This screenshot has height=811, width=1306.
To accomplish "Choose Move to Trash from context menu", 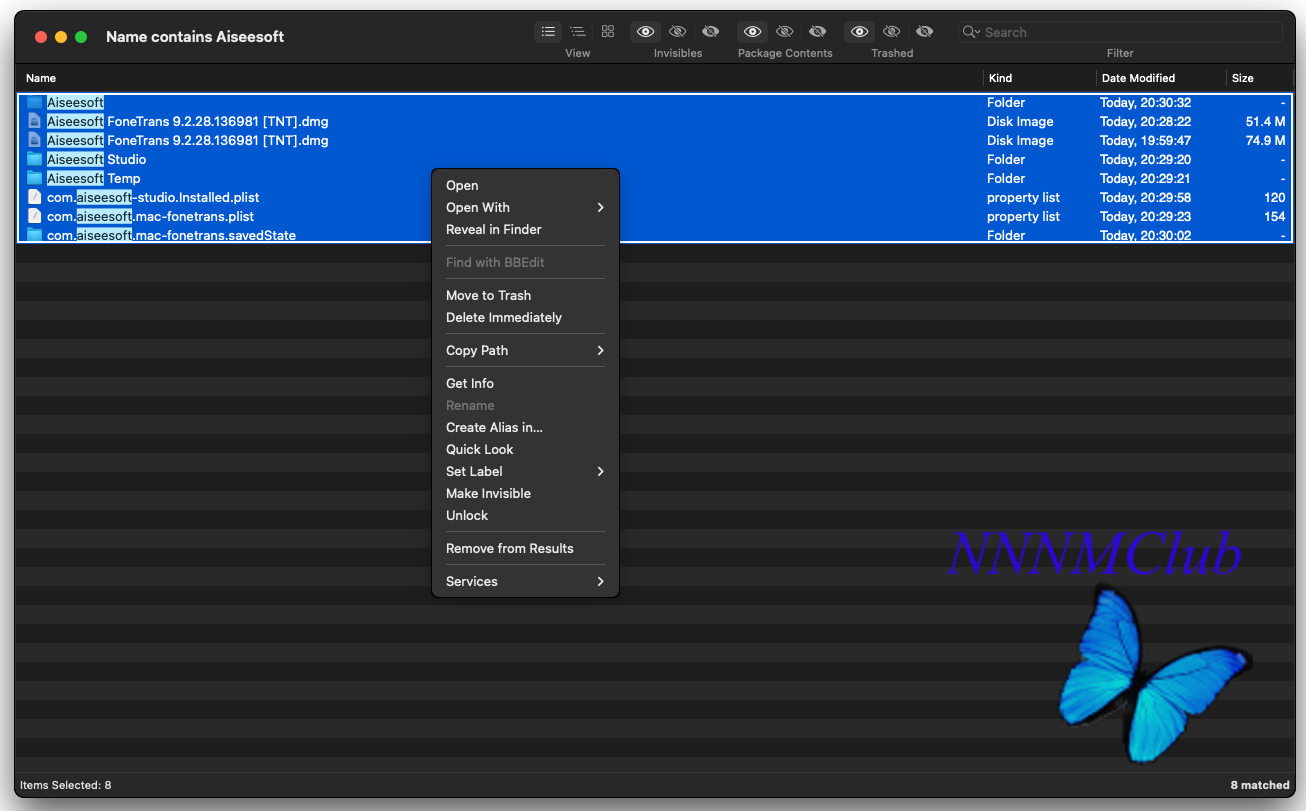I will coord(489,296).
